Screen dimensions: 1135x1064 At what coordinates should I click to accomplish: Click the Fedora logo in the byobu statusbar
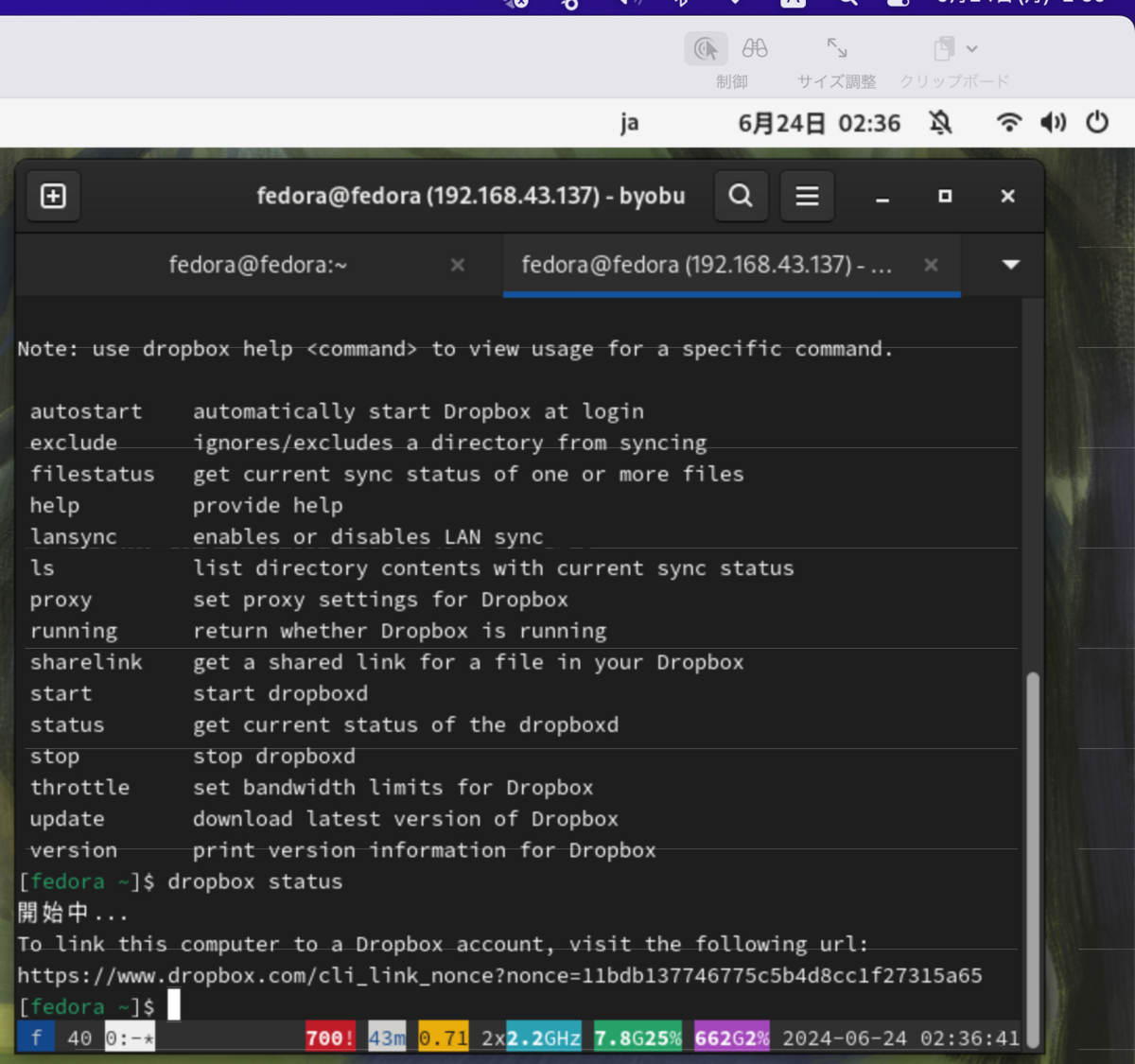click(x=36, y=1037)
